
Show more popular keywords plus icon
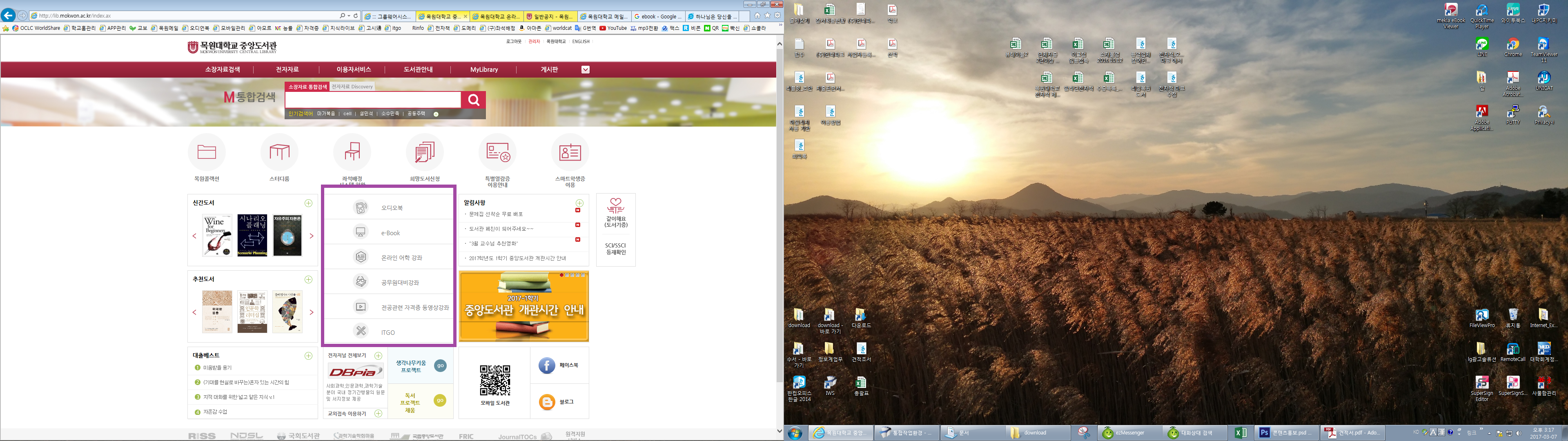[436, 114]
